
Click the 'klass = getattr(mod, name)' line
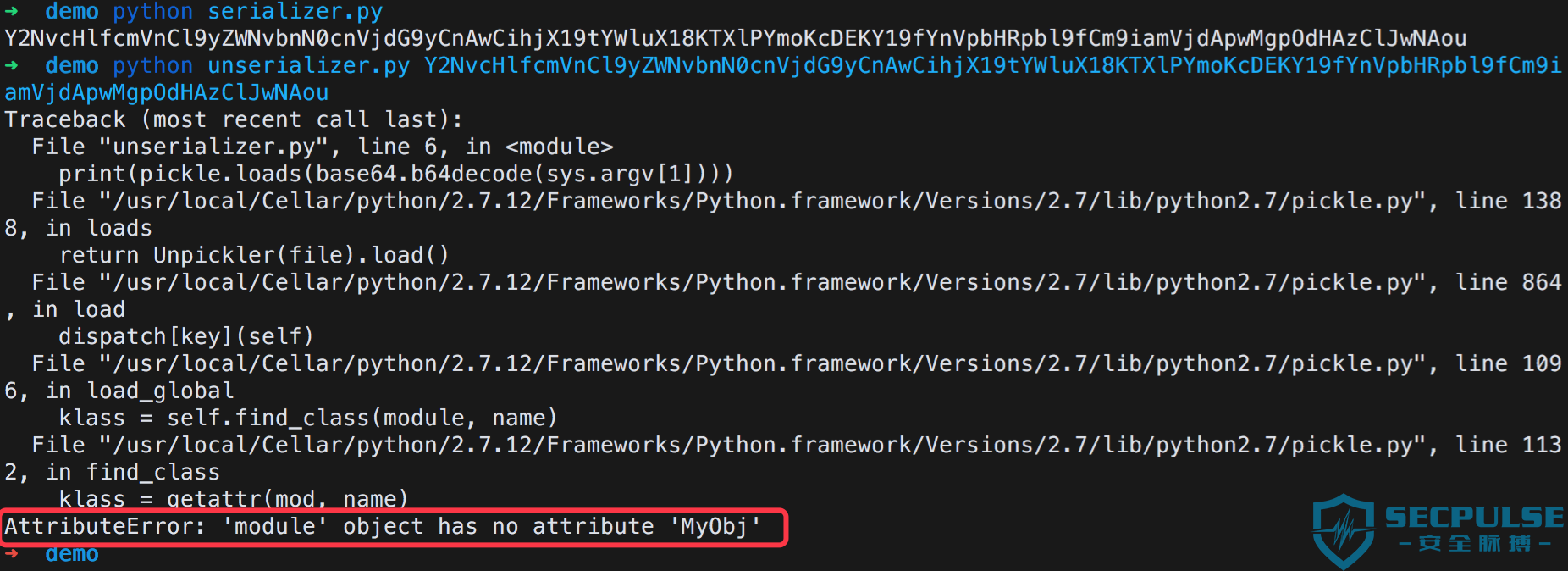pyautogui.click(x=234, y=499)
